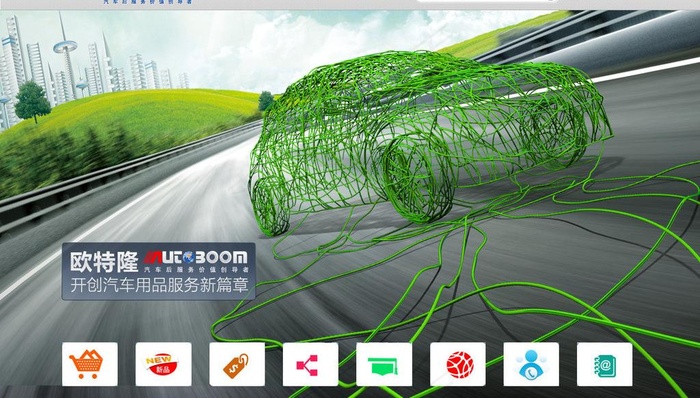Click the blue tagline text in the header
The width and height of the screenshot is (700, 398).
pyautogui.click(x=147, y=2)
